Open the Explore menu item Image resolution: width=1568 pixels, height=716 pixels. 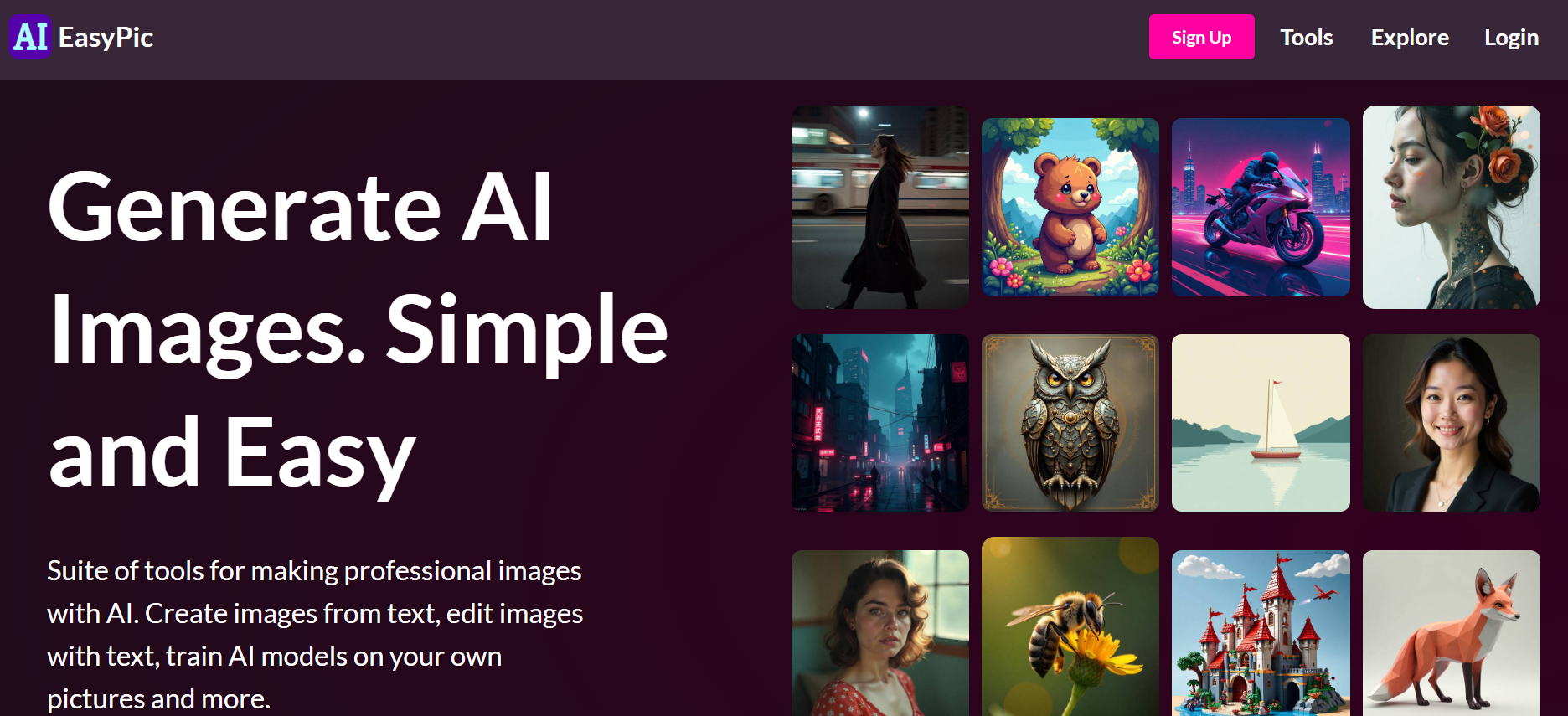tap(1410, 37)
